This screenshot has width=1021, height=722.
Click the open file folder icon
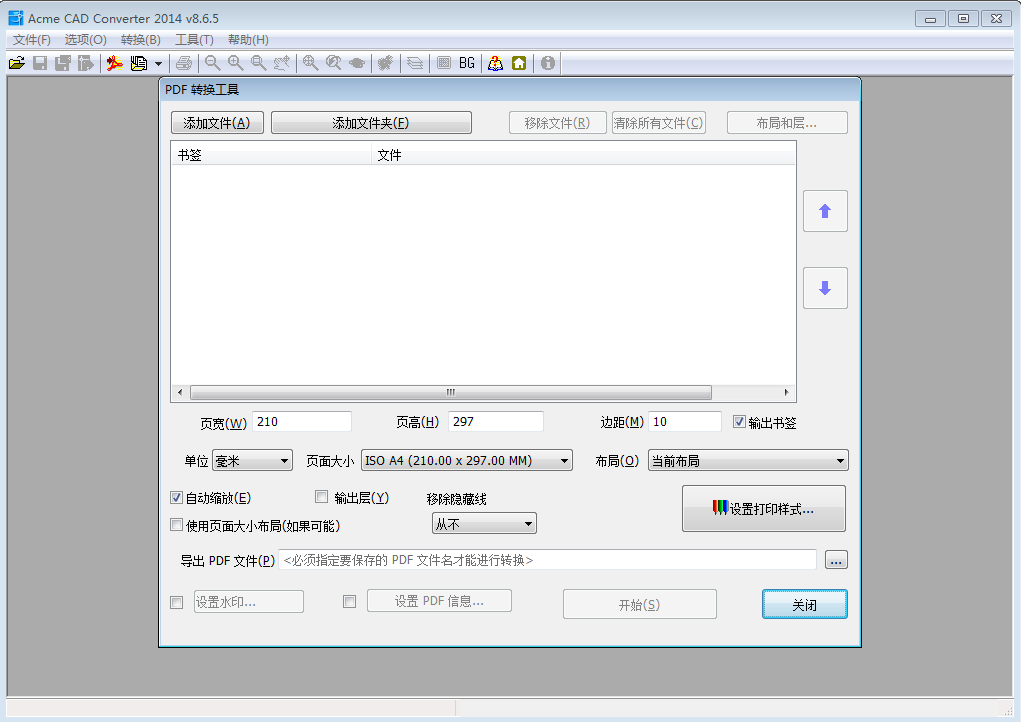16,63
